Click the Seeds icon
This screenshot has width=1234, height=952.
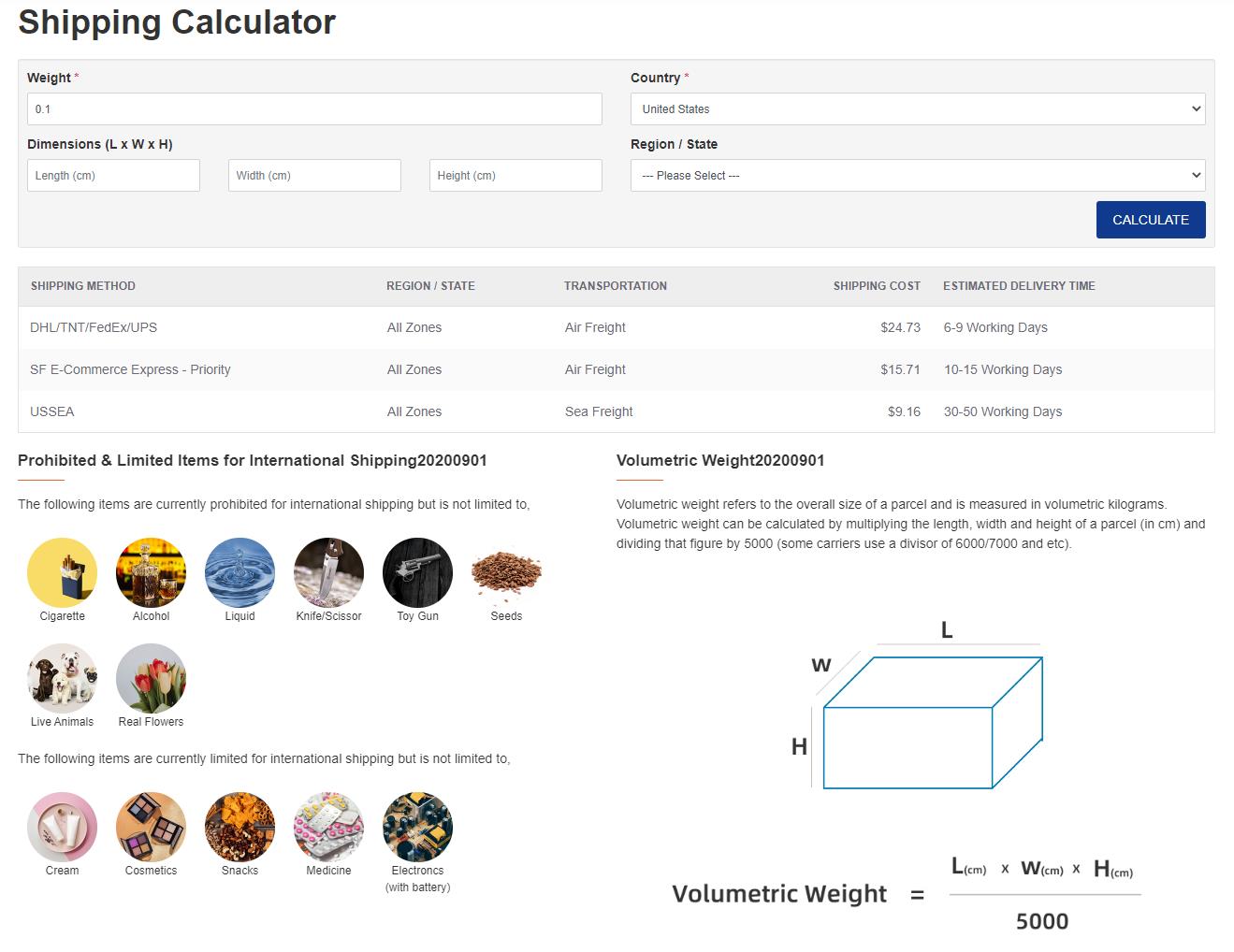506,572
